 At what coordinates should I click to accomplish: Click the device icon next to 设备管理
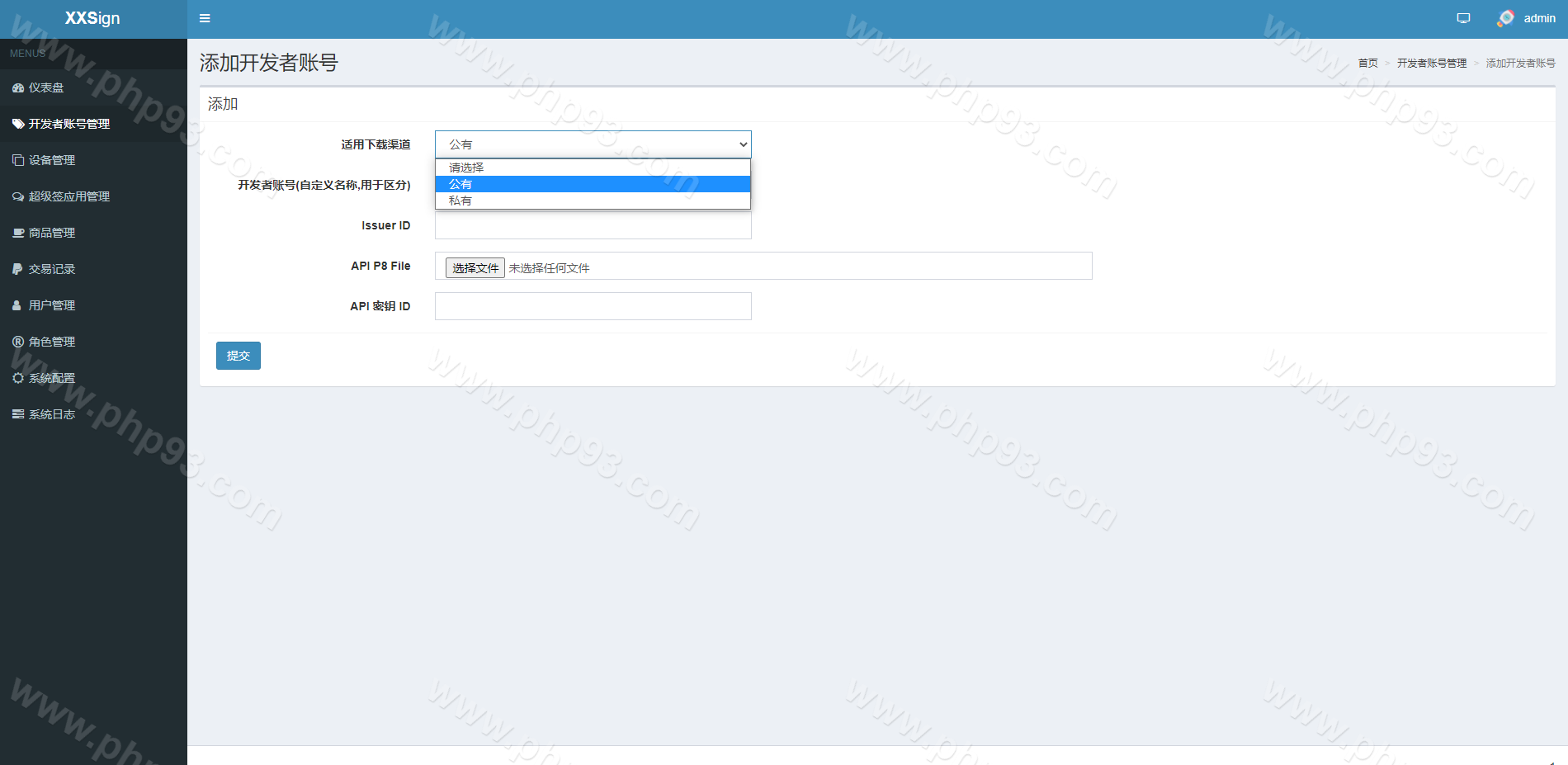point(17,160)
